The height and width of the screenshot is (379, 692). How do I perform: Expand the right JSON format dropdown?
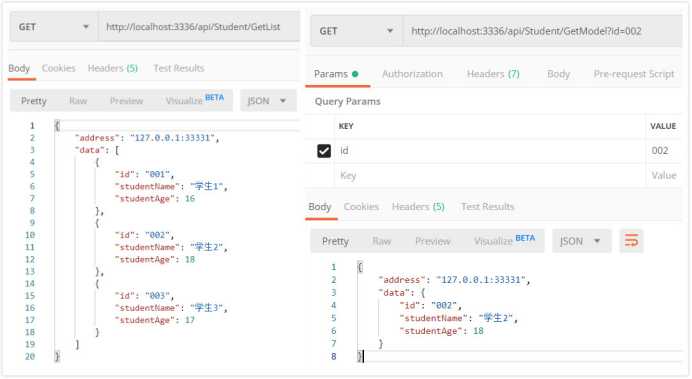(x=581, y=241)
